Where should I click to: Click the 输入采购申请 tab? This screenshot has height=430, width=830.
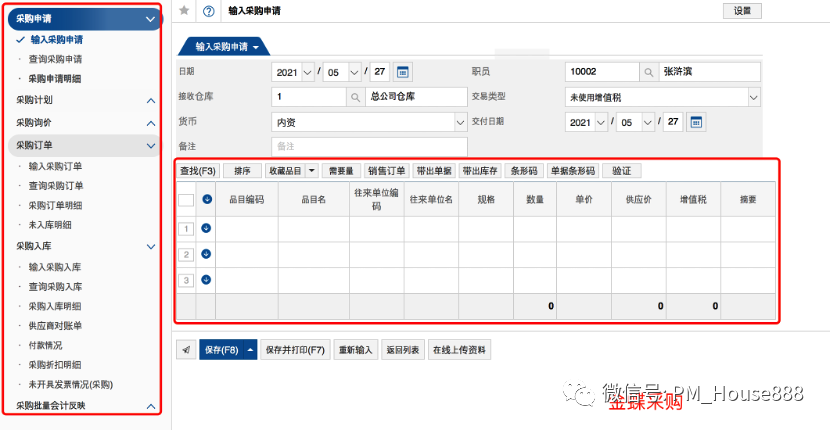[226, 46]
